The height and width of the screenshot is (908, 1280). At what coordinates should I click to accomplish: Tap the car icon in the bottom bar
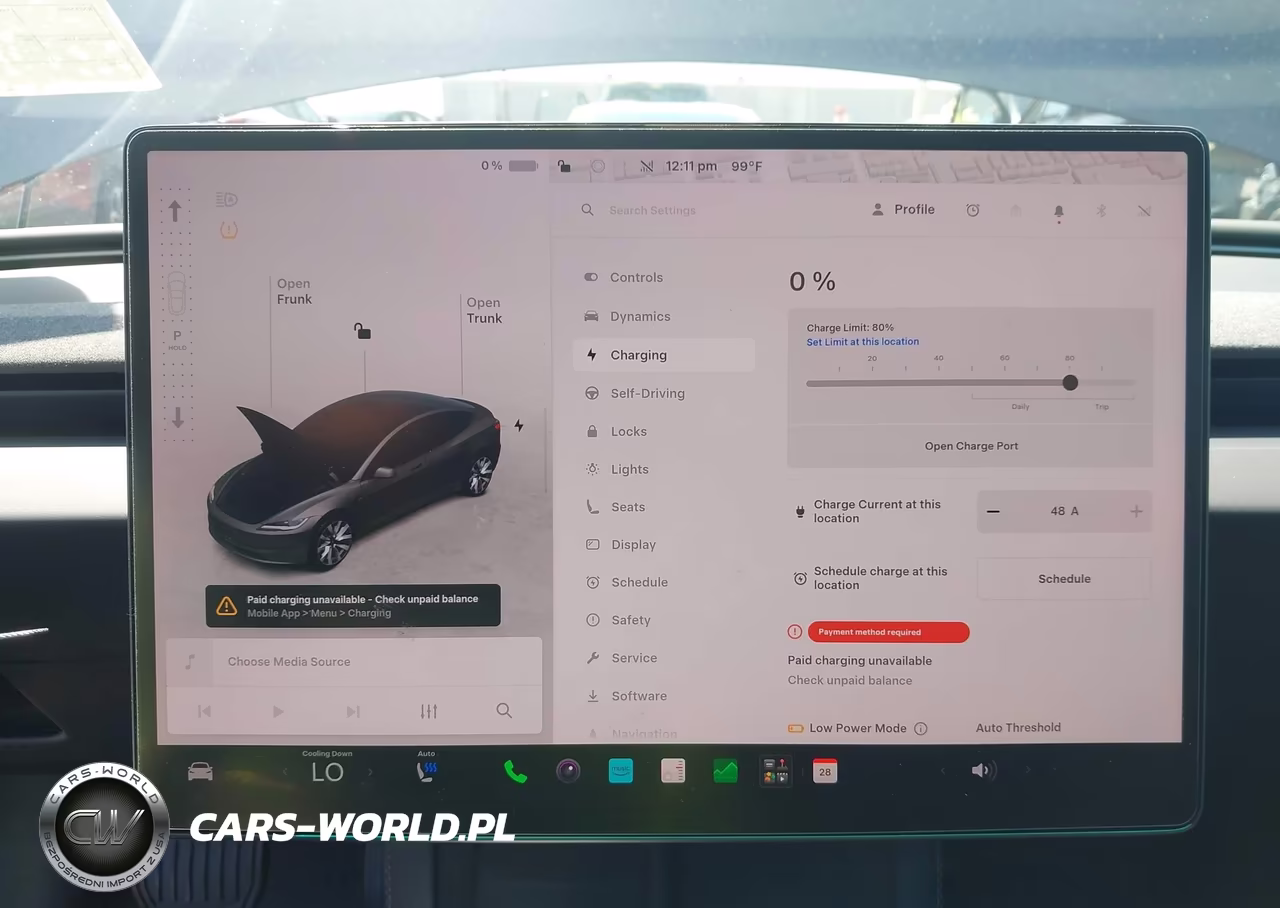tap(200, 771)
